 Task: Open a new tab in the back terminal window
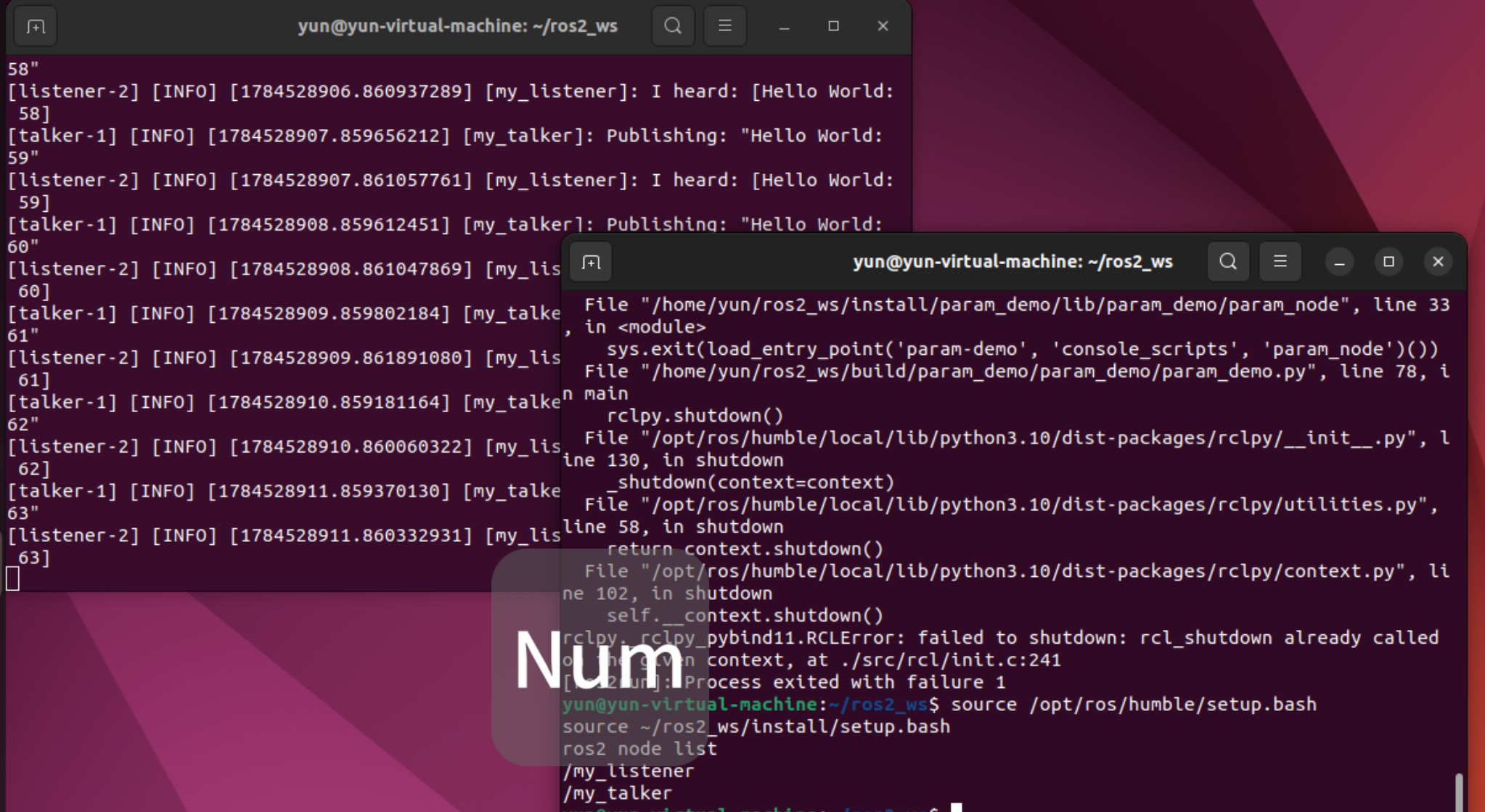coord(36,27)
